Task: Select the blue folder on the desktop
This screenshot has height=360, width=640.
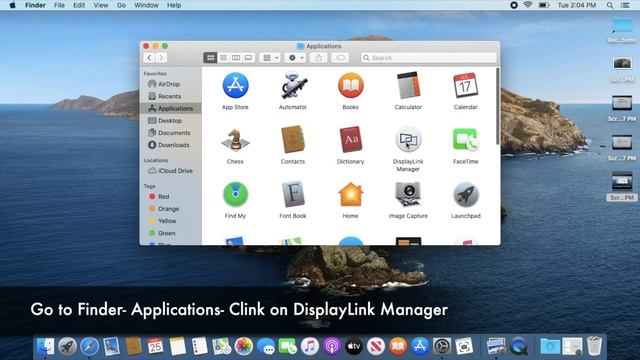Action: pos(622,25)
